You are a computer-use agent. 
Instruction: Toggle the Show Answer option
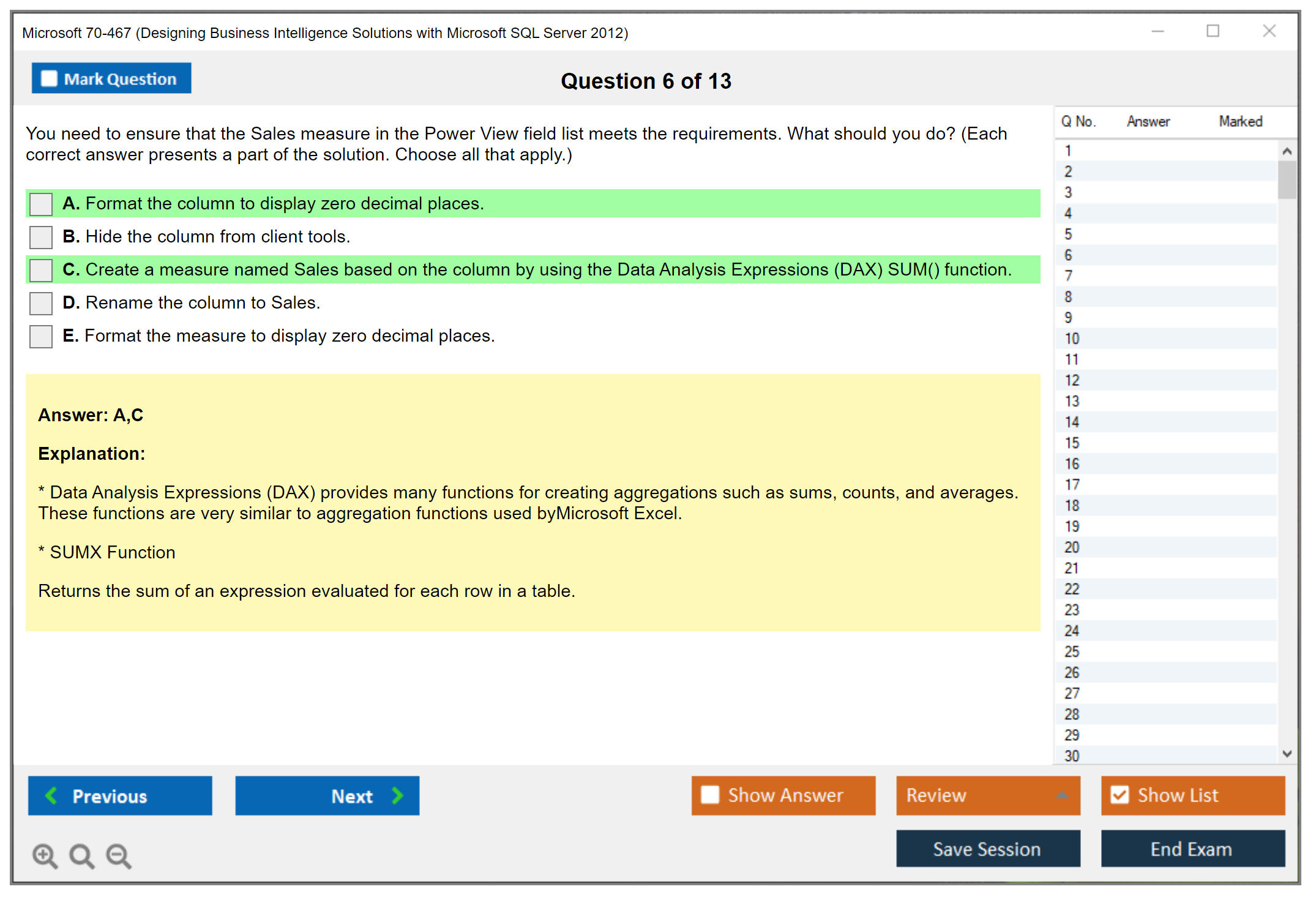(x=710, y=795)
